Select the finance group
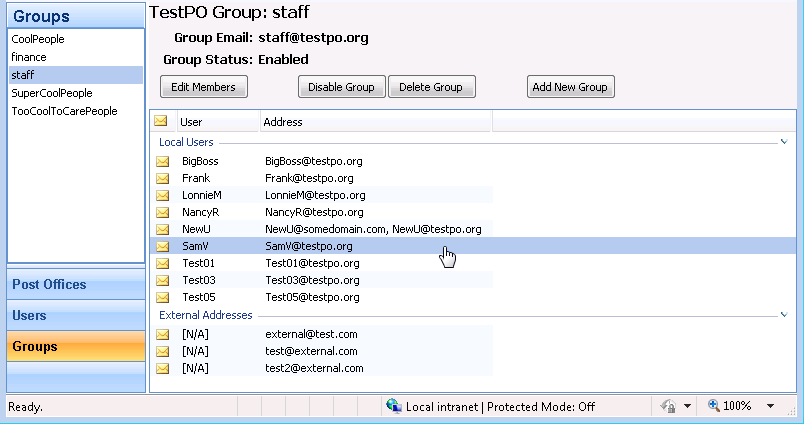 tap(76, 57)
